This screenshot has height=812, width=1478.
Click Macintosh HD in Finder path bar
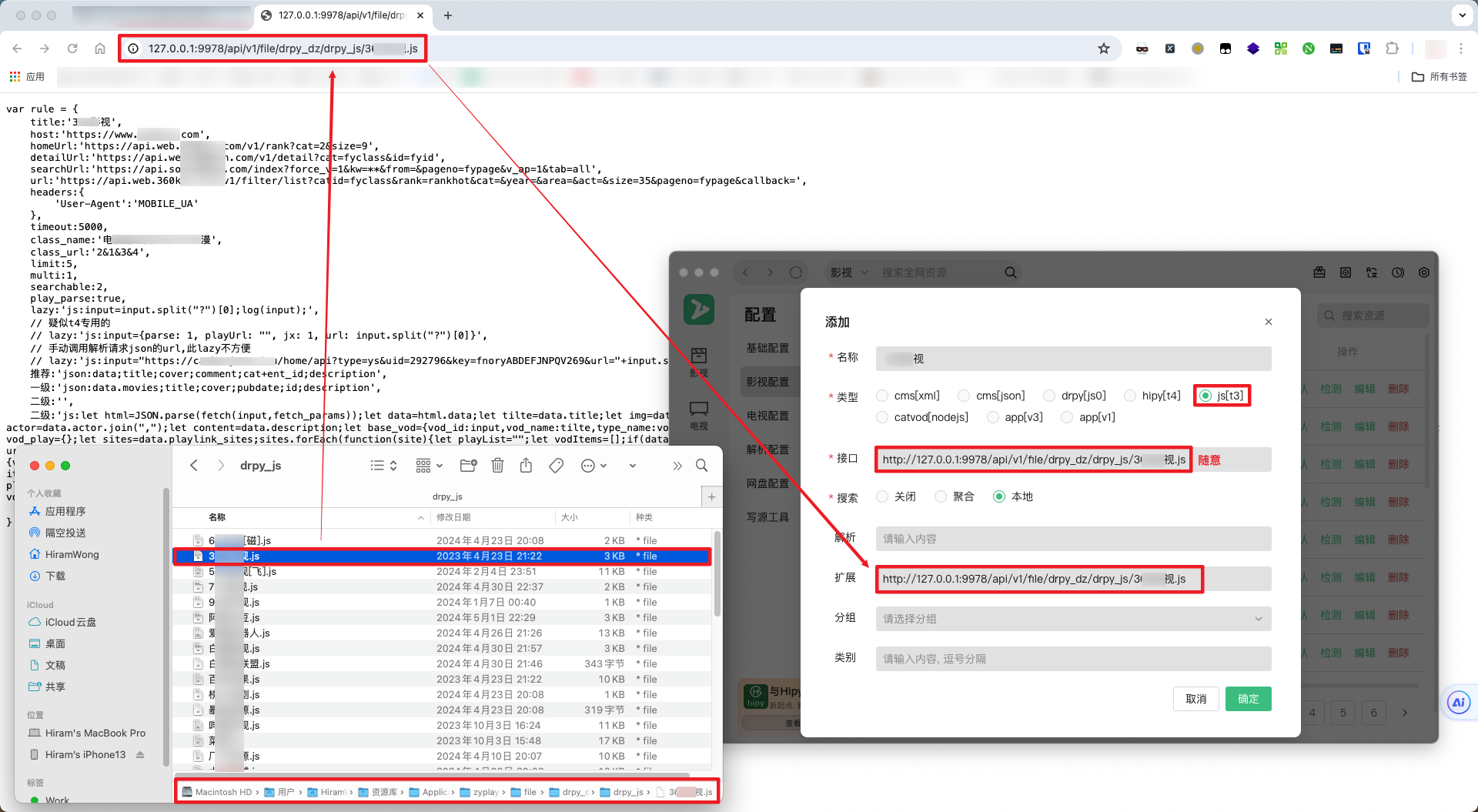pos(217,792)
